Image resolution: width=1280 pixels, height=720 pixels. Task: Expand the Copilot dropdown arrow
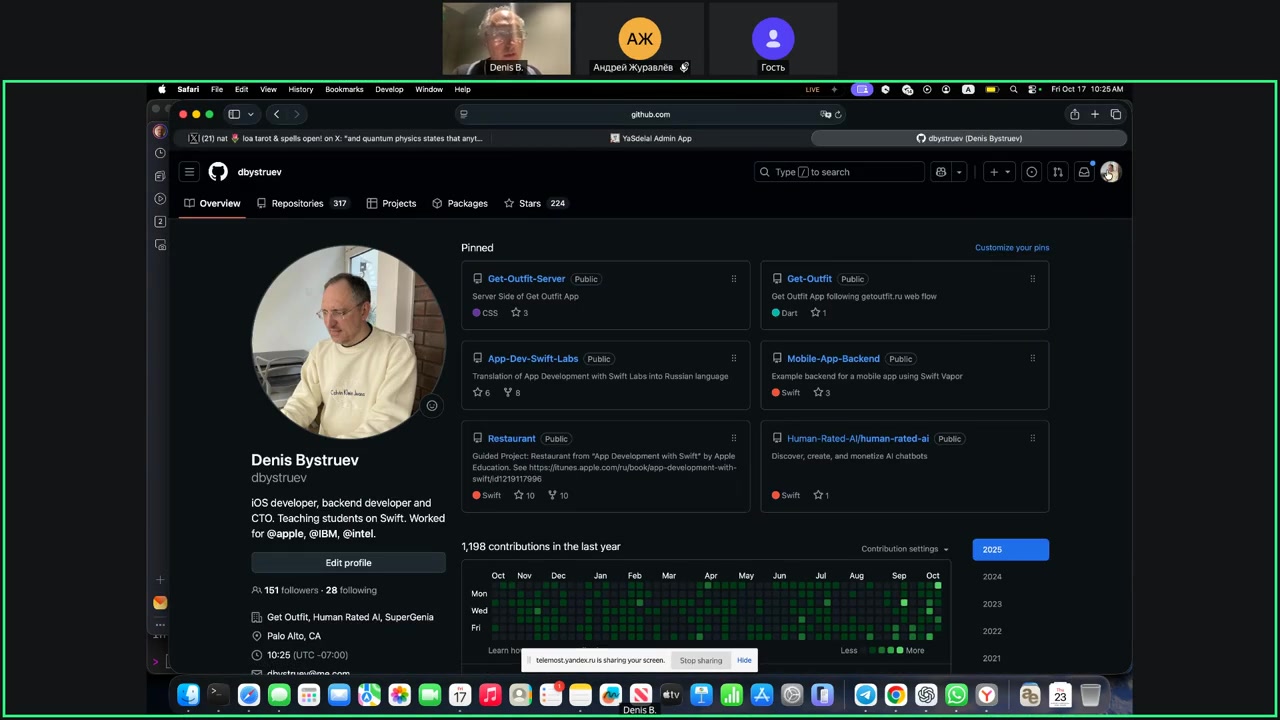(959, 172)
